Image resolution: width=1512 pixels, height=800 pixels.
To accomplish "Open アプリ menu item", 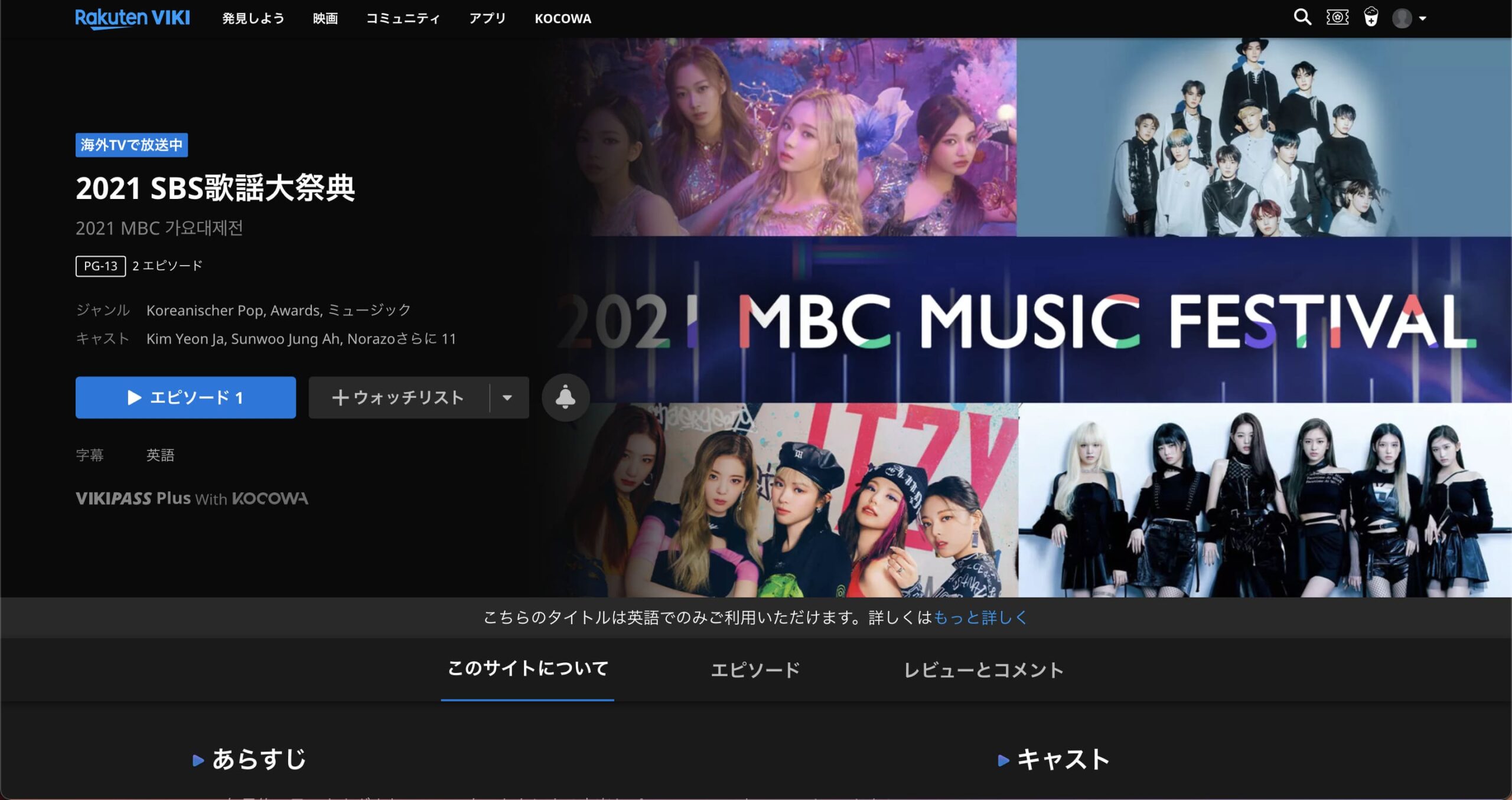I will point(487,18).
